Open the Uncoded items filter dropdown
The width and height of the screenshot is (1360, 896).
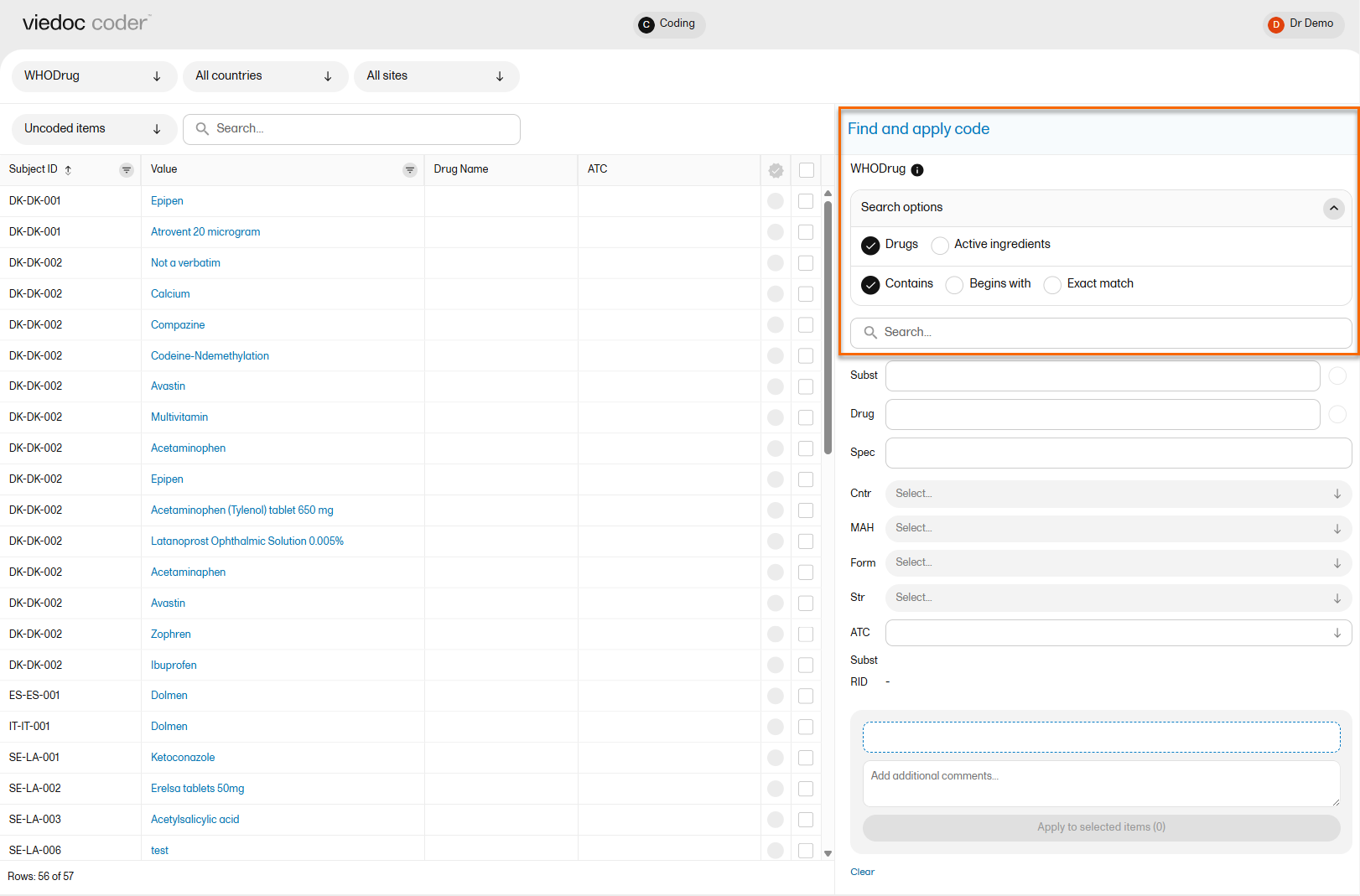94,129
